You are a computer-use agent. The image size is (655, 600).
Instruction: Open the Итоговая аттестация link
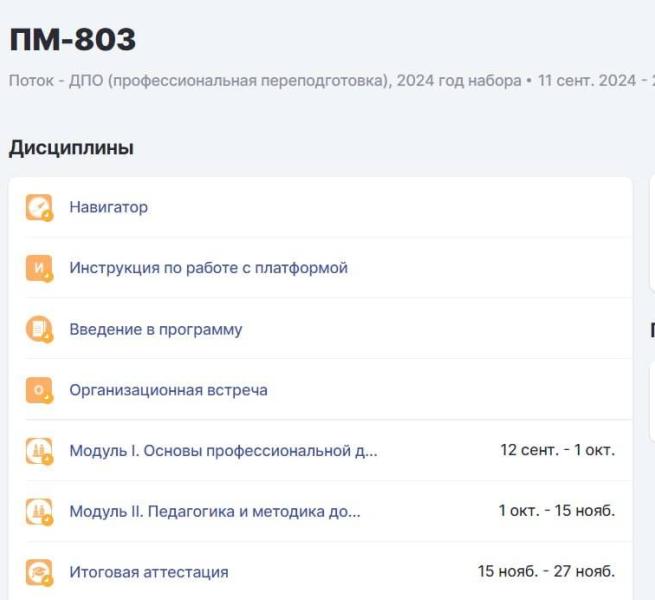(148, 572)
